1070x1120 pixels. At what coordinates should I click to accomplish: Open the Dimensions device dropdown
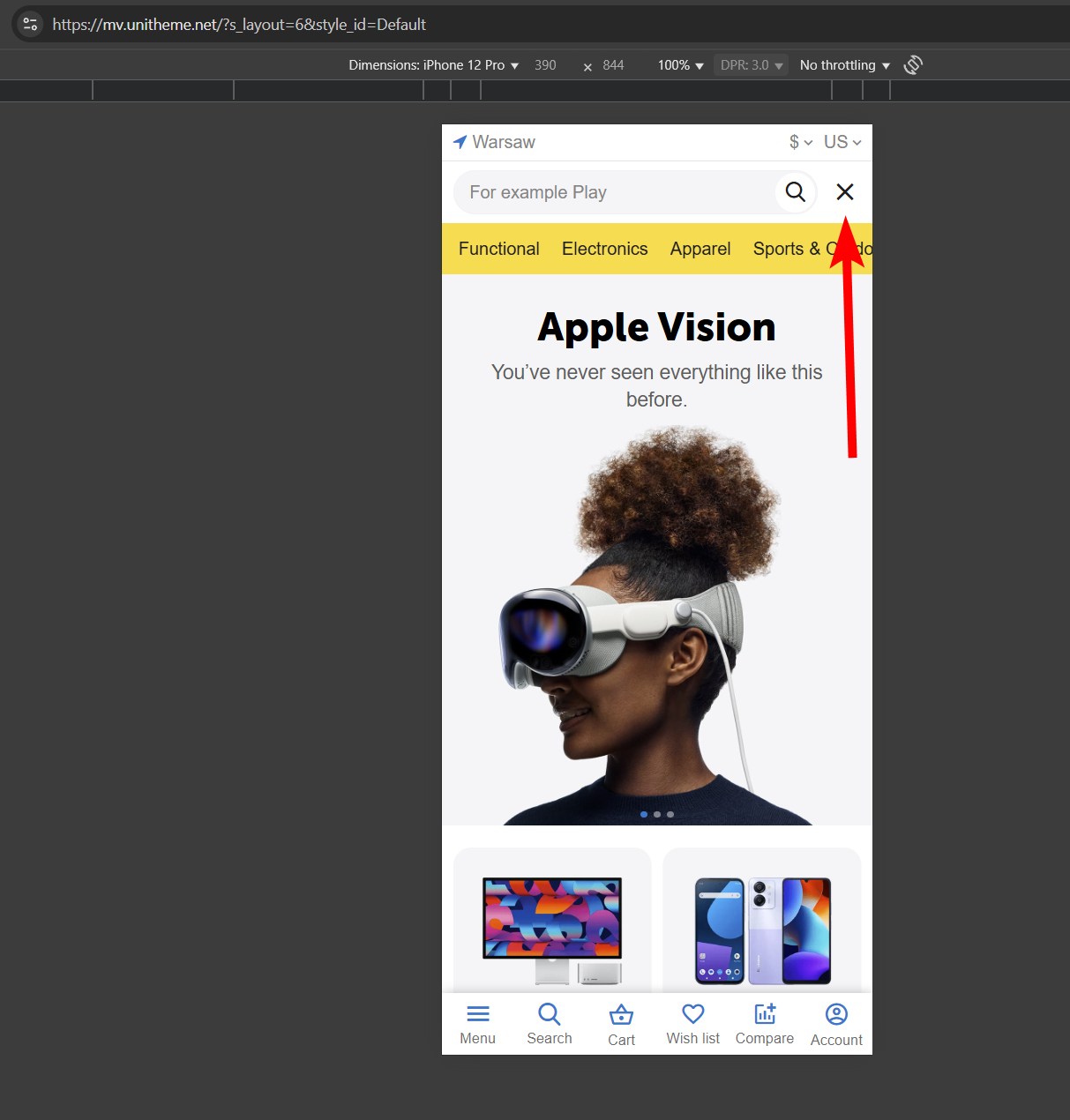click(433, 65)
